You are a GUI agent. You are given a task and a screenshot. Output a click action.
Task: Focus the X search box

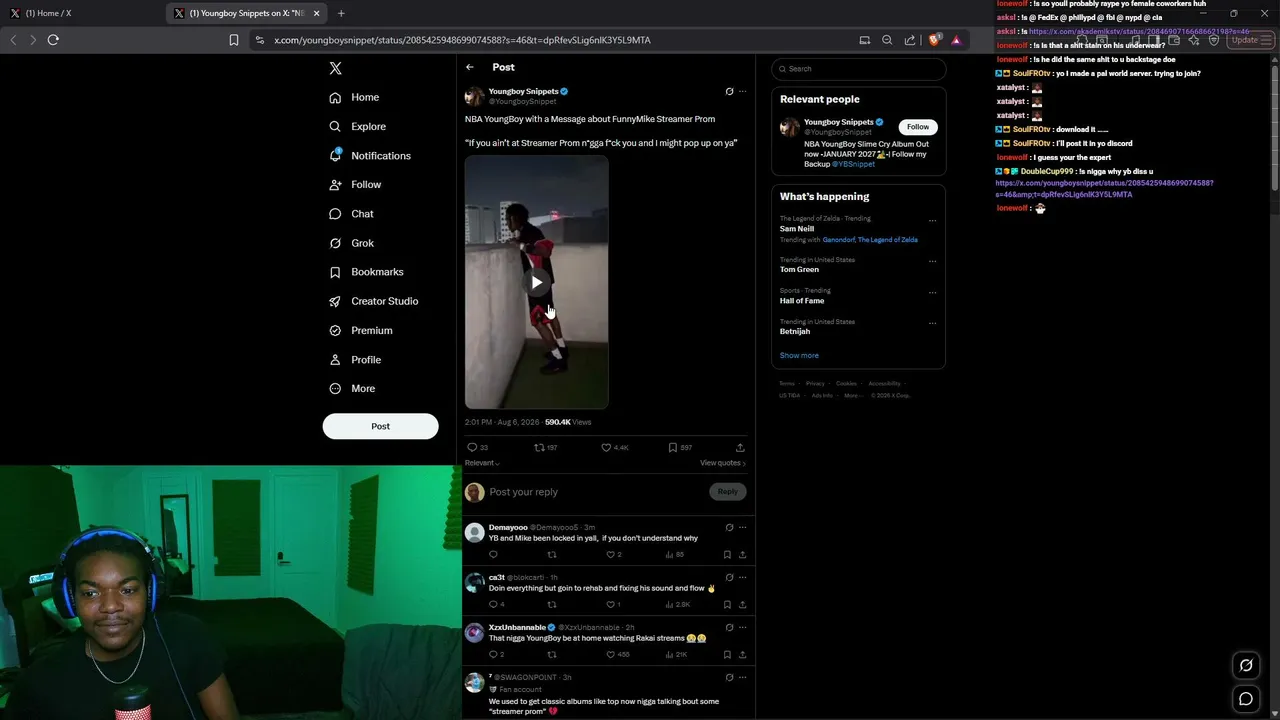tap(859, 69)
